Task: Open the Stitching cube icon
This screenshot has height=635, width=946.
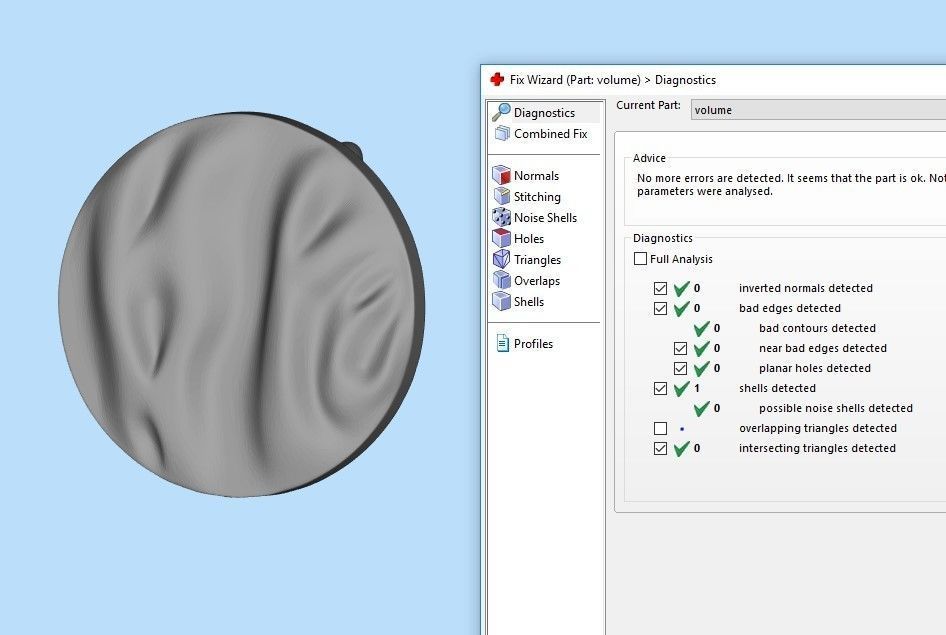Action: pos(501,197)
